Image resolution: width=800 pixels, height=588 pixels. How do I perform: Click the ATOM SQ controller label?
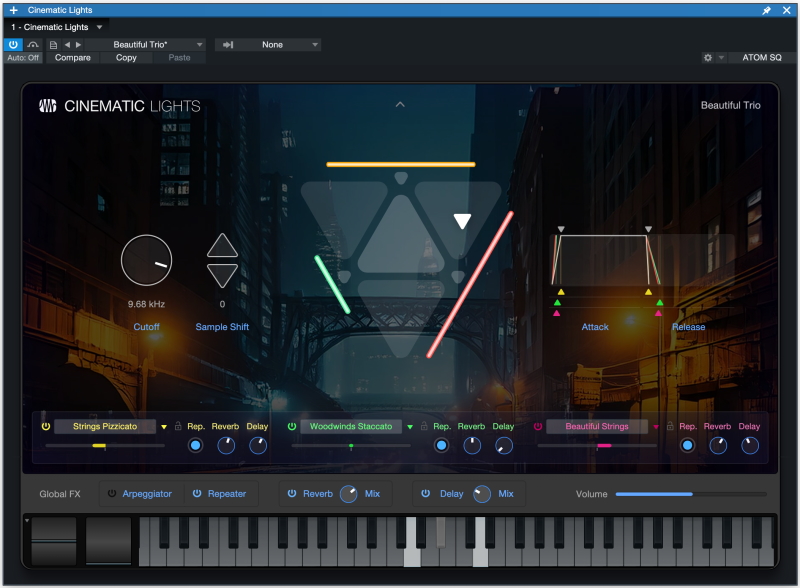coord(762,58)
